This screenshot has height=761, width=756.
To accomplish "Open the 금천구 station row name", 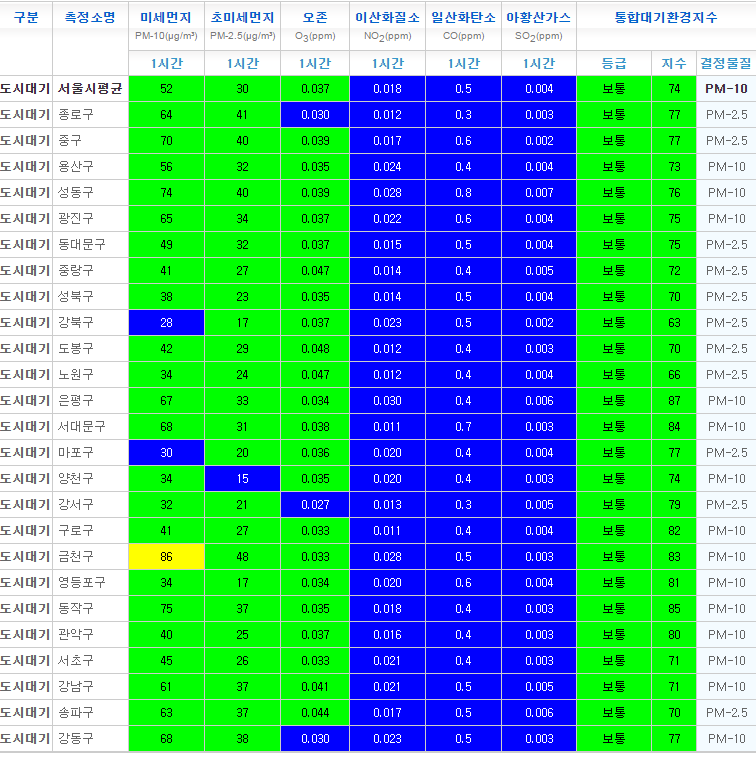I will [x=76, y=556].
